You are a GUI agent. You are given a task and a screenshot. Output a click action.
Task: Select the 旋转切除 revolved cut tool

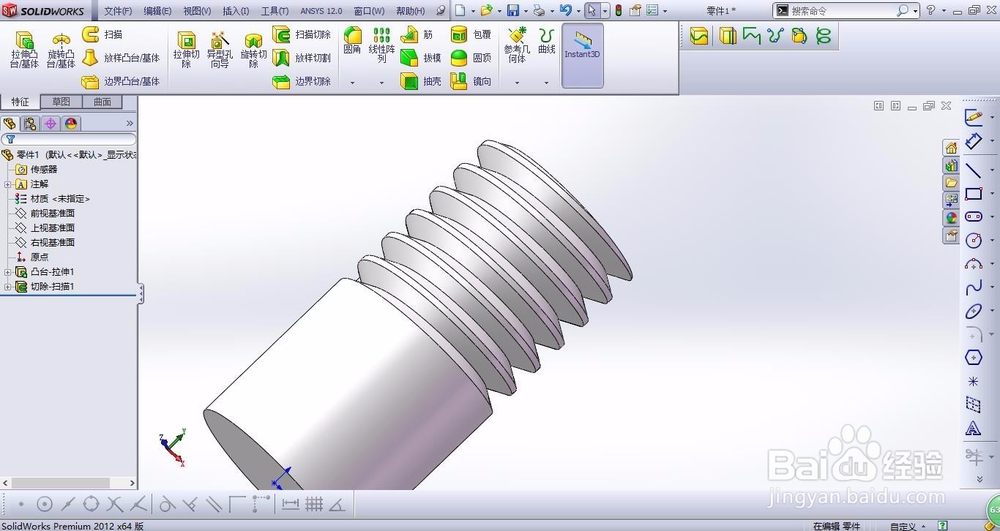pyautogui.click(x=253, y=50)
